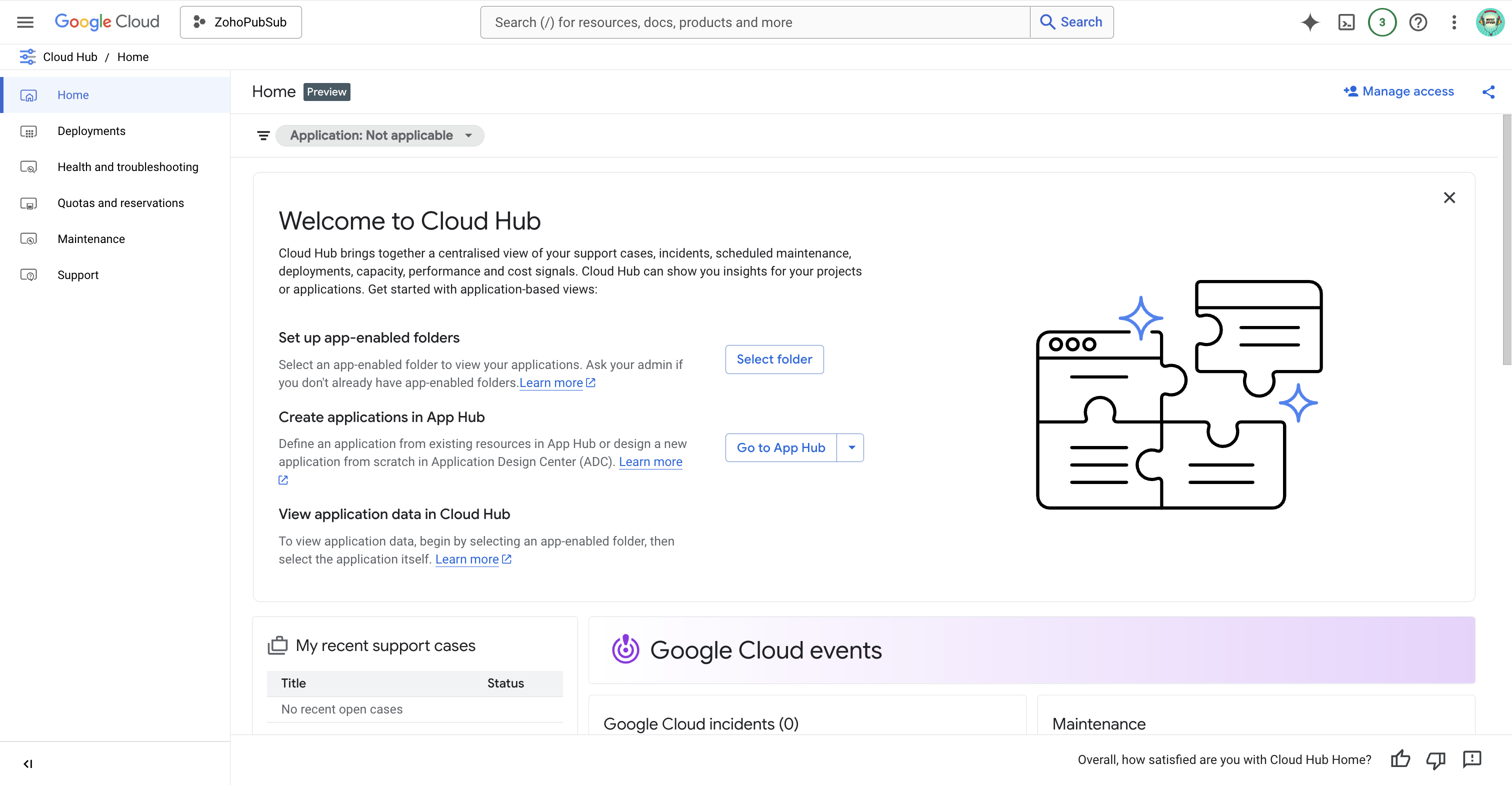Click the share icon near Manage access
Viewport: 1512px width, 785px height.
(x=1489, y=91)
